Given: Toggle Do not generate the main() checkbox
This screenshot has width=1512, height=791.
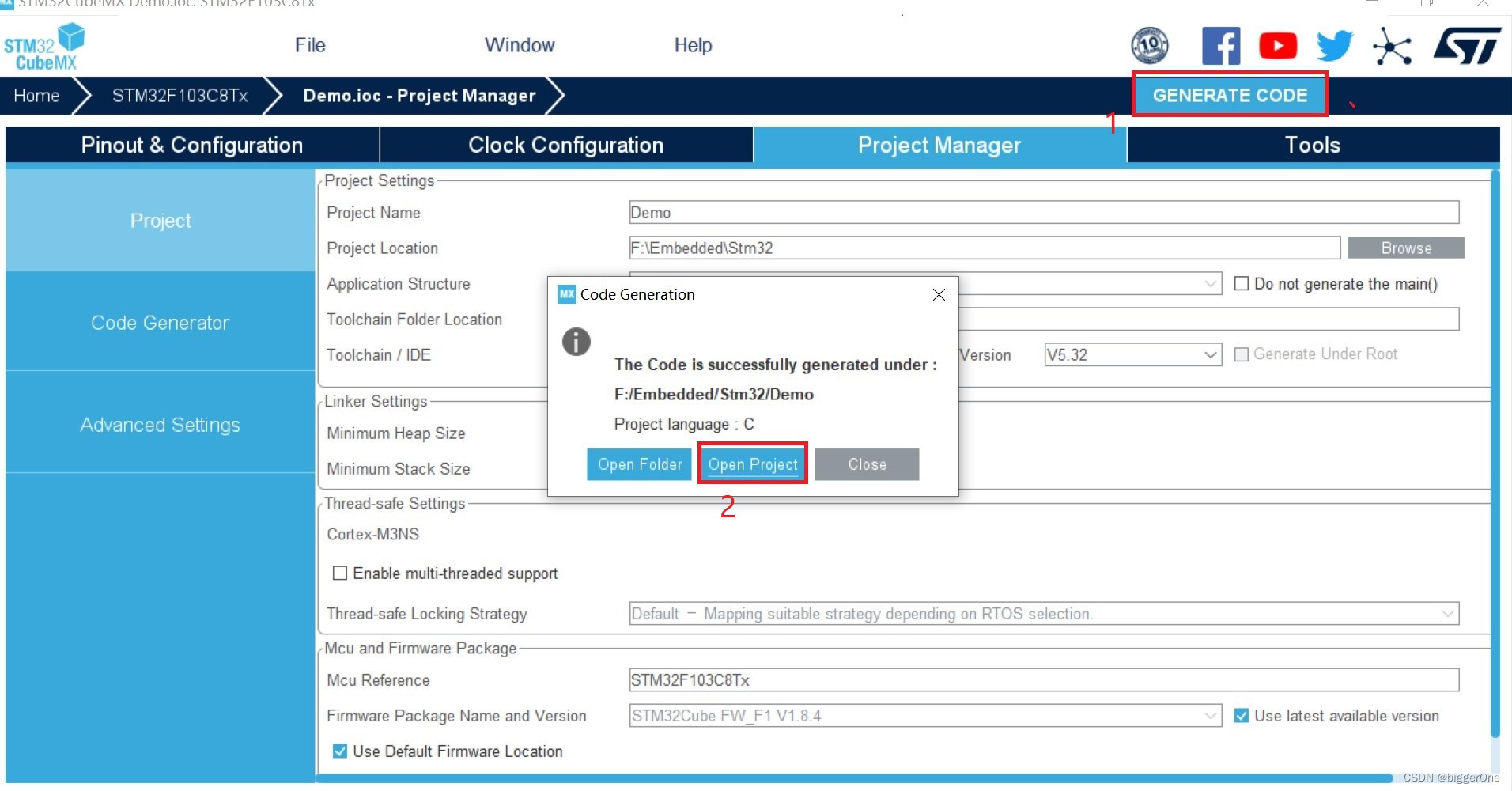Looking at the screenshot, I should [1242, 283].
